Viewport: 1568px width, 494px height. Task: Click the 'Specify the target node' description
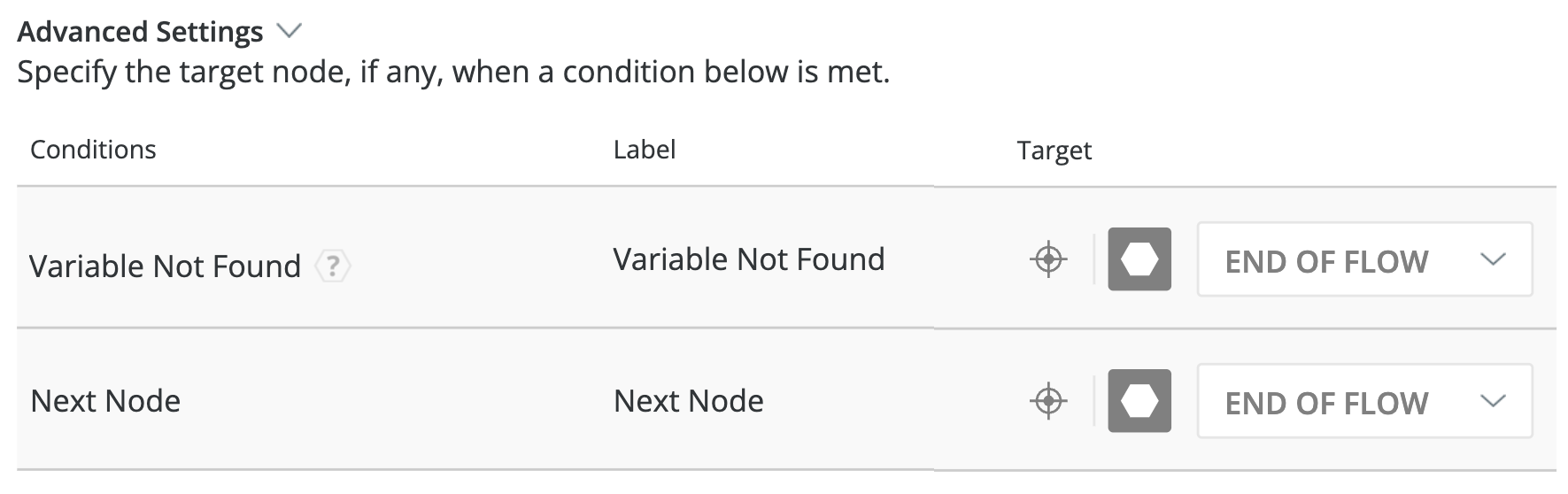(453, 72)
